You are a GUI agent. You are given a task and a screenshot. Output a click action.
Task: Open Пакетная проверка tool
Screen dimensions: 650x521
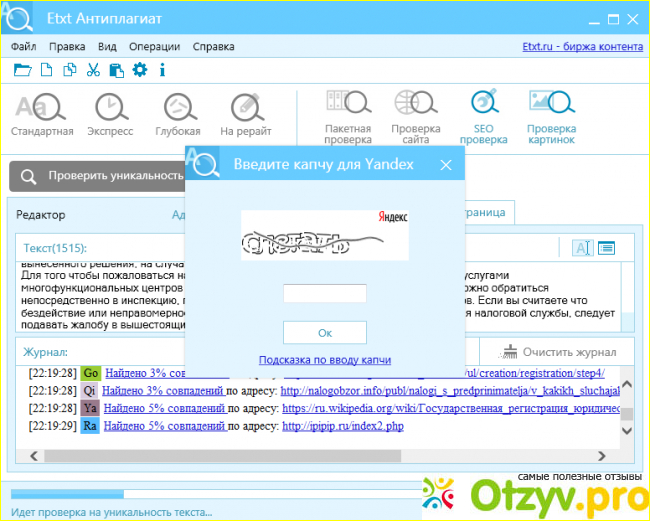tap(347, 117)
